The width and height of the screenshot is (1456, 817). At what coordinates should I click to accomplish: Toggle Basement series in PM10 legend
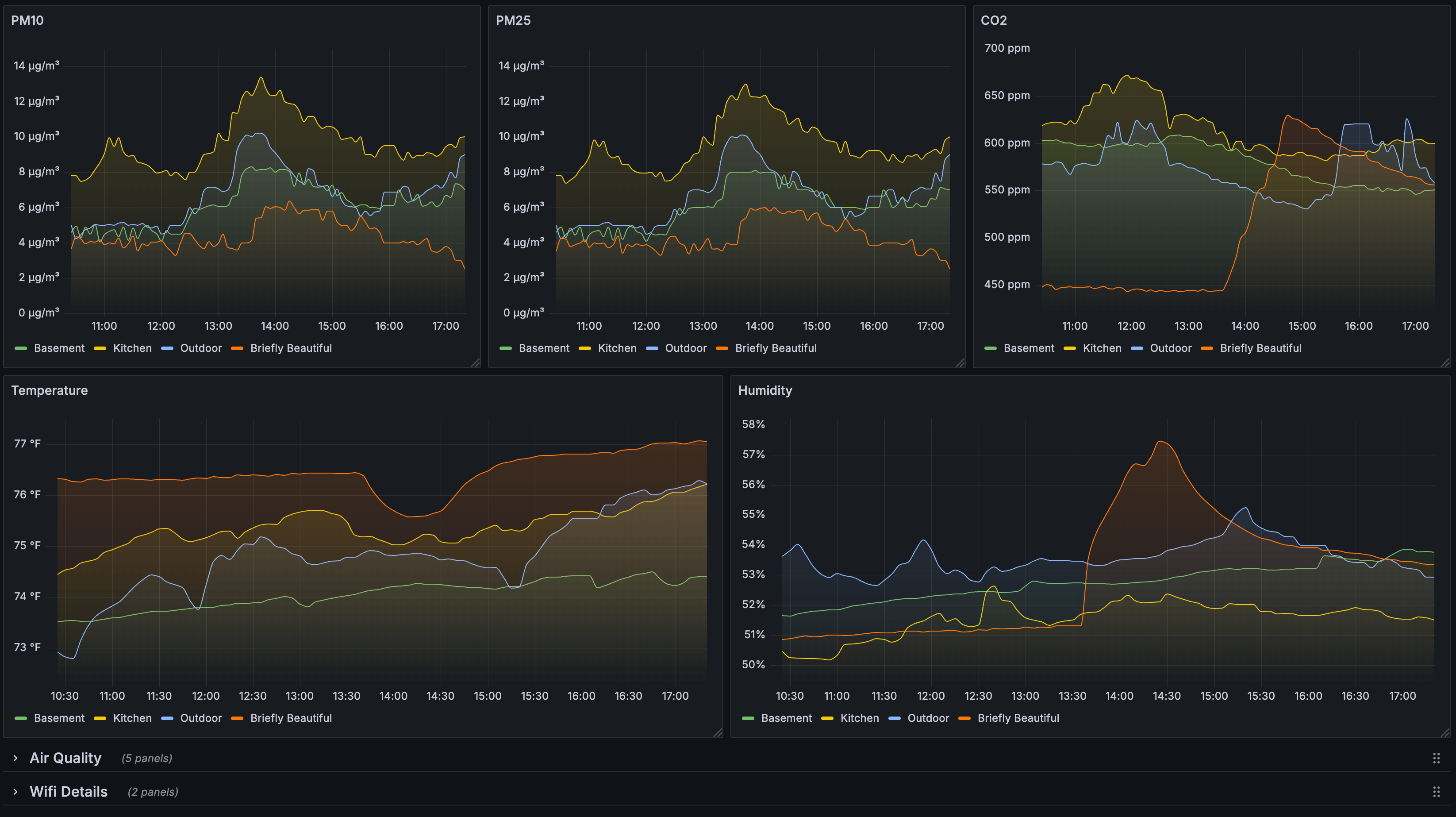[x=59, y=348]
